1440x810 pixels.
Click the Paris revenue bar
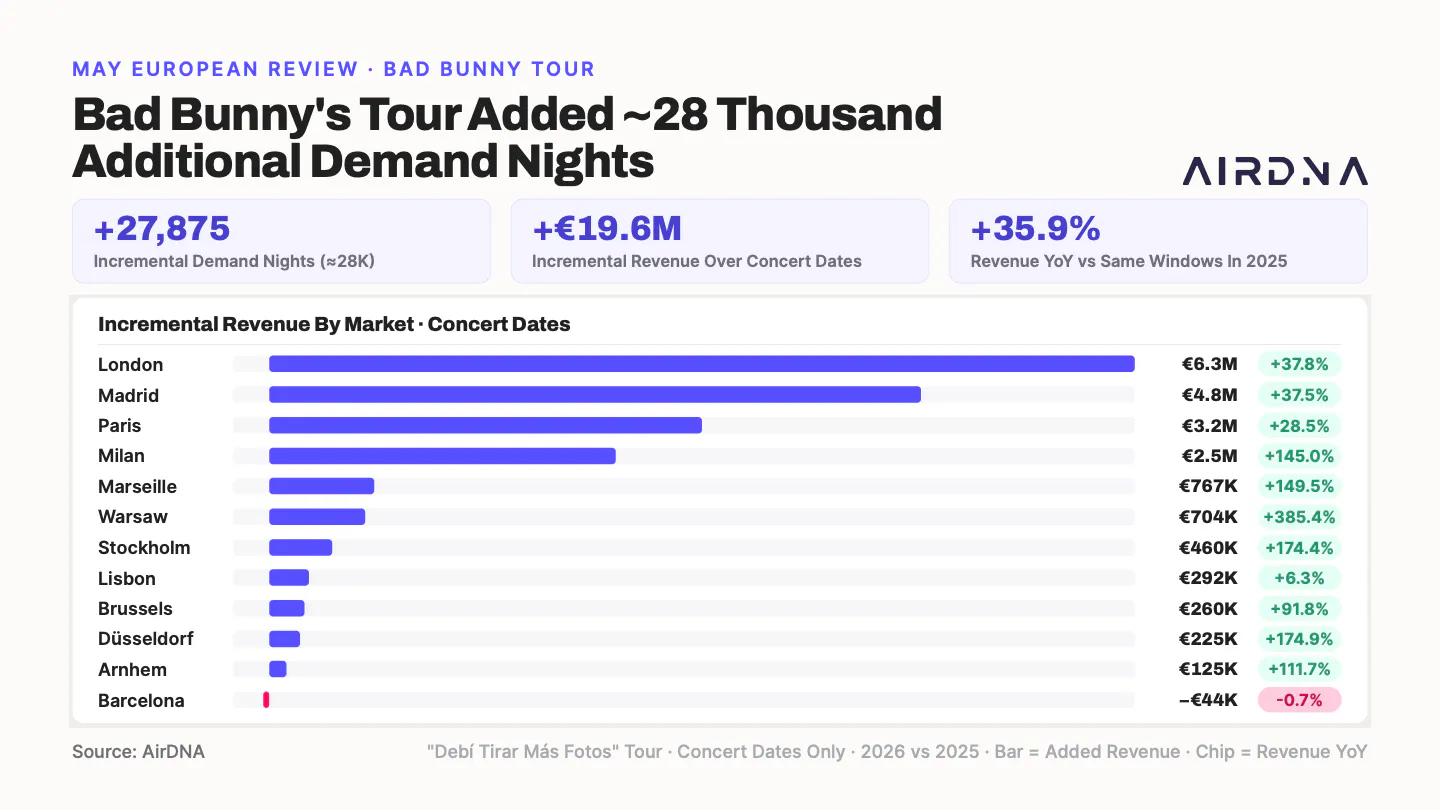click(485, 425)
